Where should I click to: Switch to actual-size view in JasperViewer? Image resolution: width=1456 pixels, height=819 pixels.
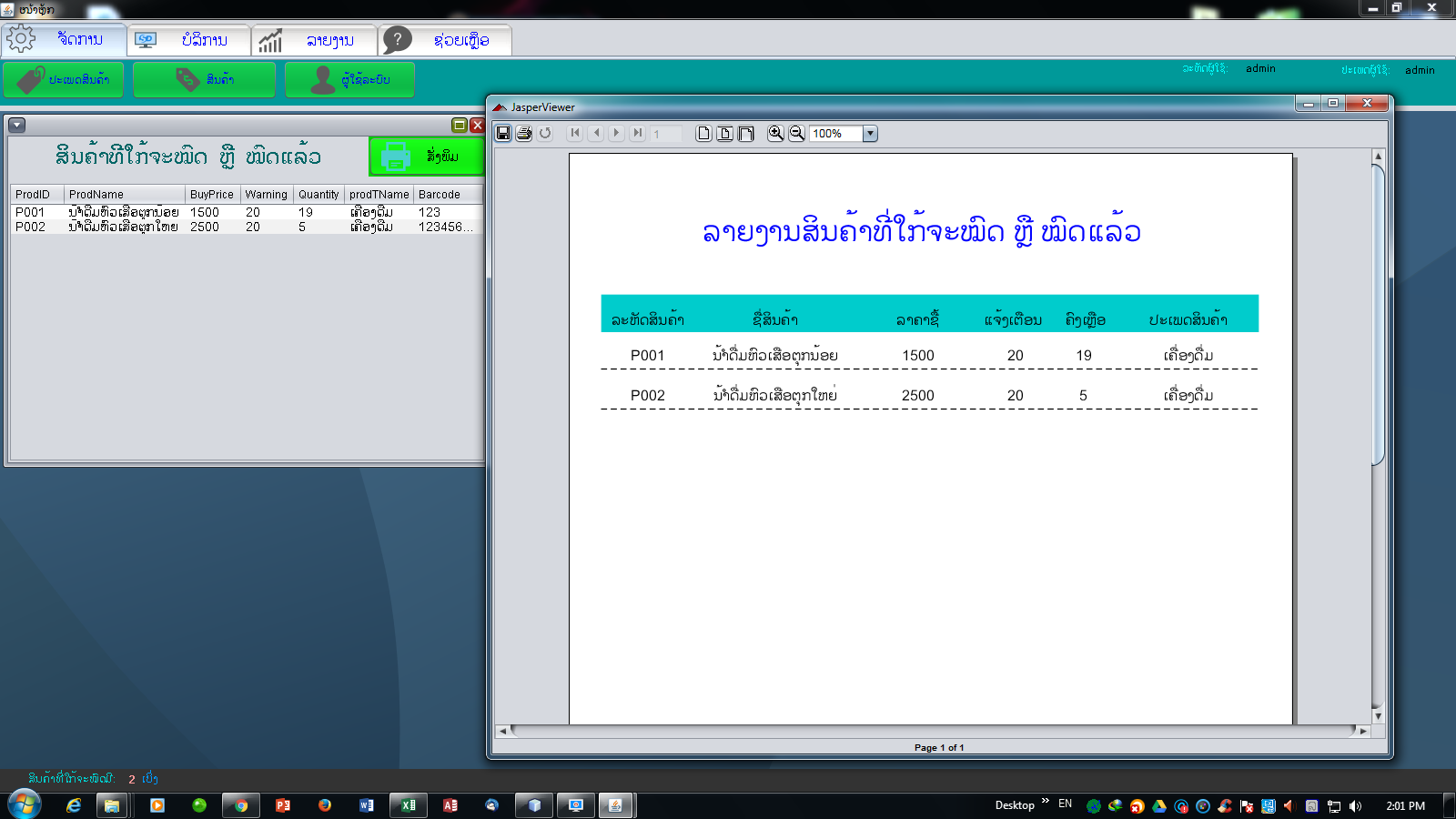[703, 133]
